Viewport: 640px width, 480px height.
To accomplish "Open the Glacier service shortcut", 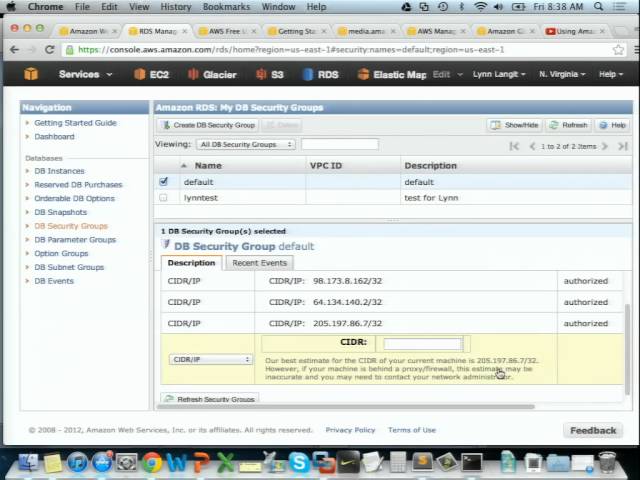I will 212,74.
